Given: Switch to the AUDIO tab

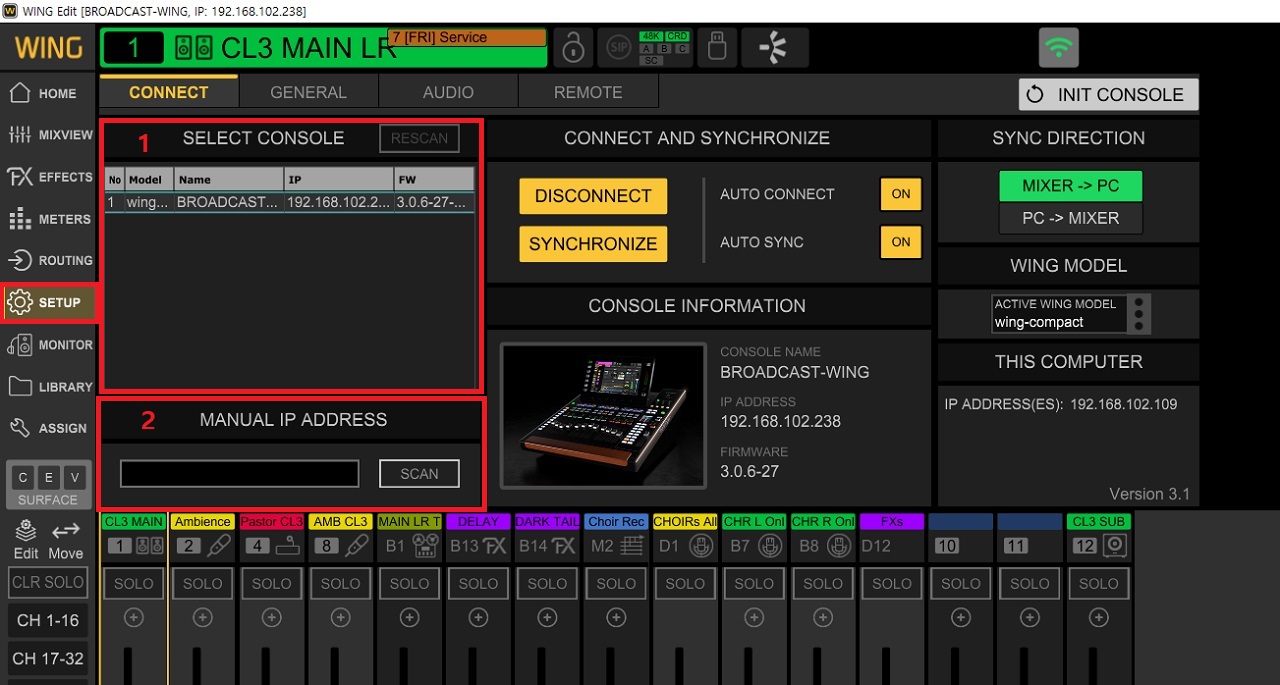Looking at the screenshot, I should coord(448,92).
